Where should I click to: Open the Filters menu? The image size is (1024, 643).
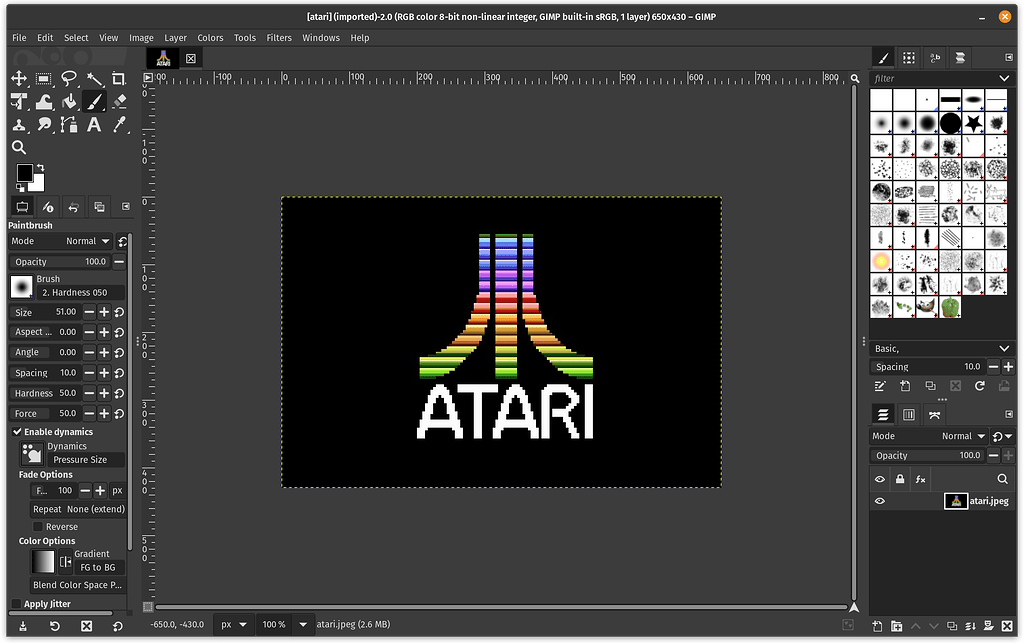(x=279, y=38)
